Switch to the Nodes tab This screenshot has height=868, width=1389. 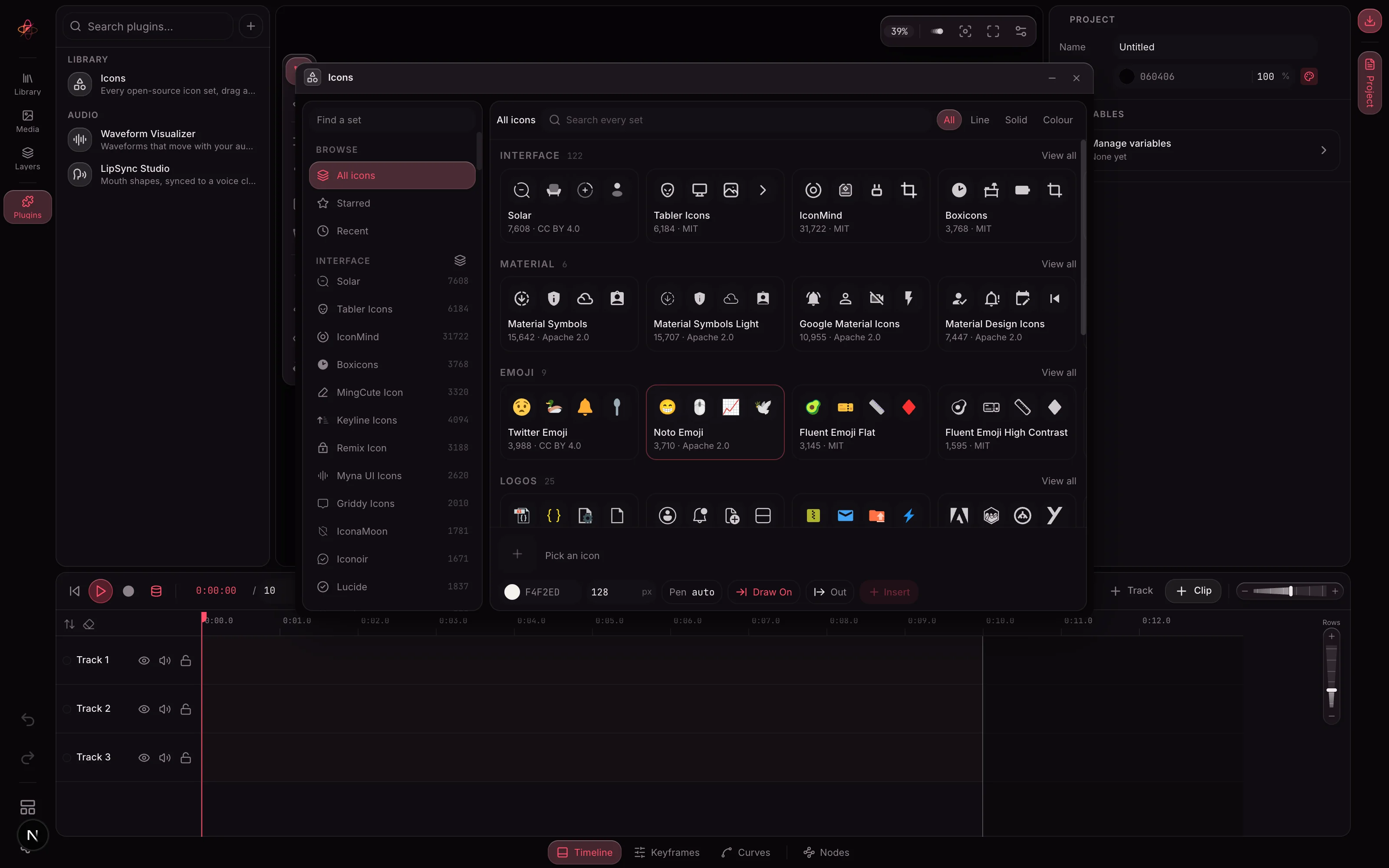[826, 852]
